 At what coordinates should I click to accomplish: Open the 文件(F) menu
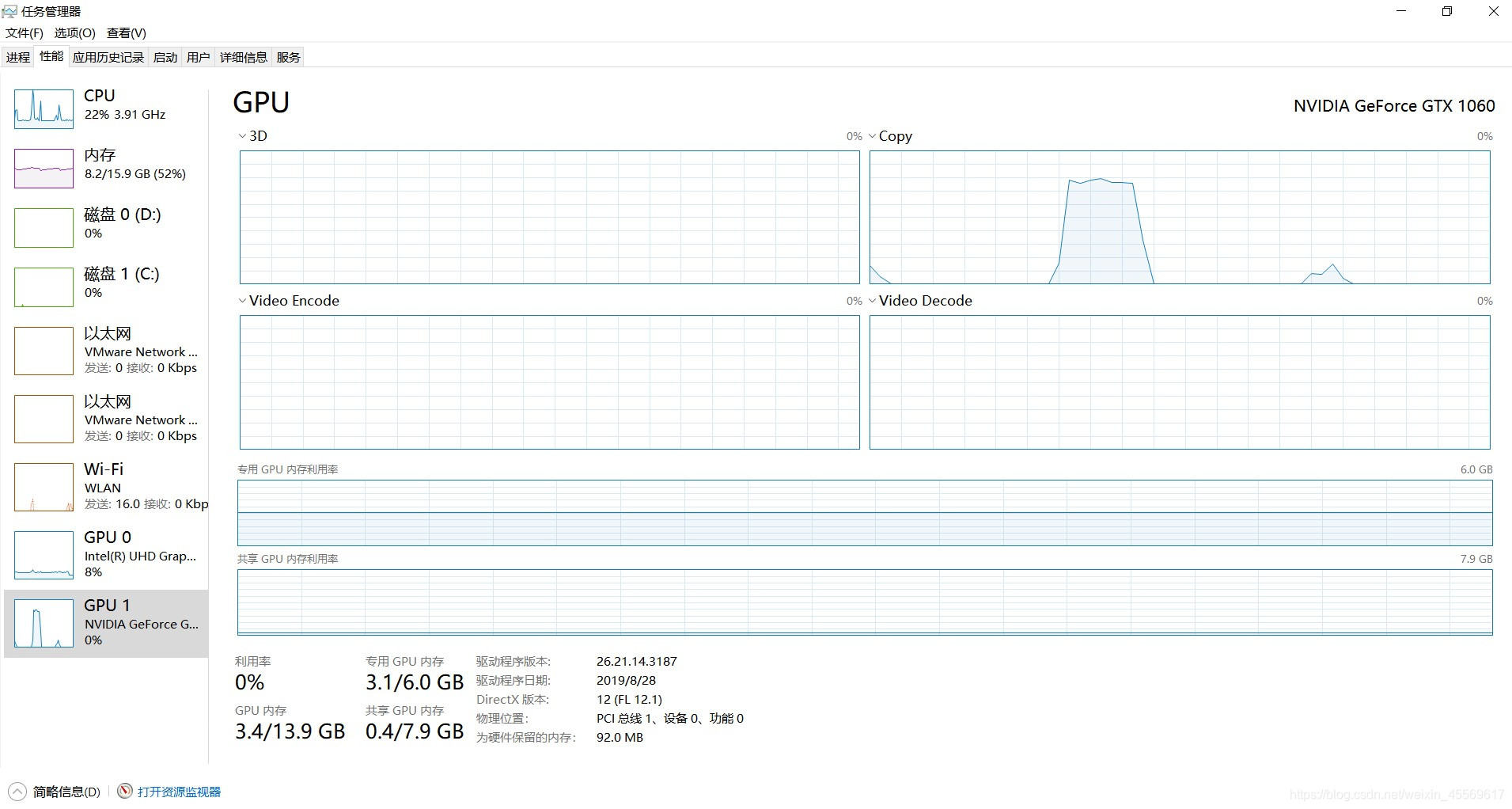[x=24, y=32]
